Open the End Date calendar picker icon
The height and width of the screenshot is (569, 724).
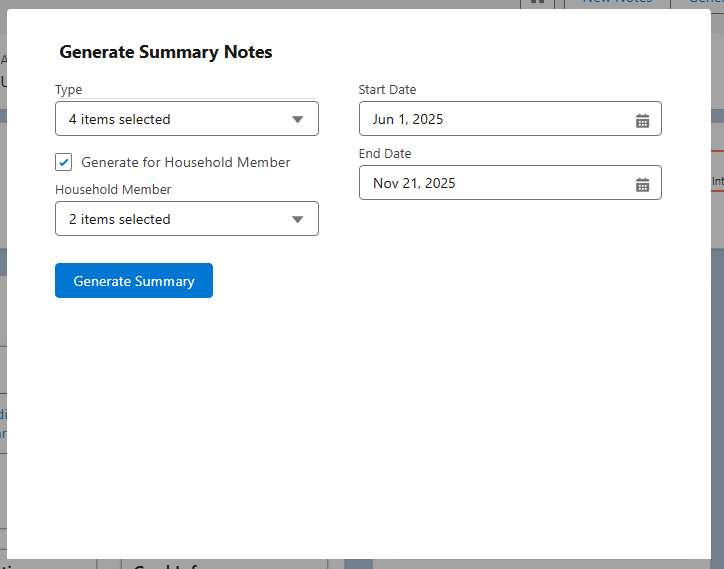pyautogui.click(x=642, y=184)
